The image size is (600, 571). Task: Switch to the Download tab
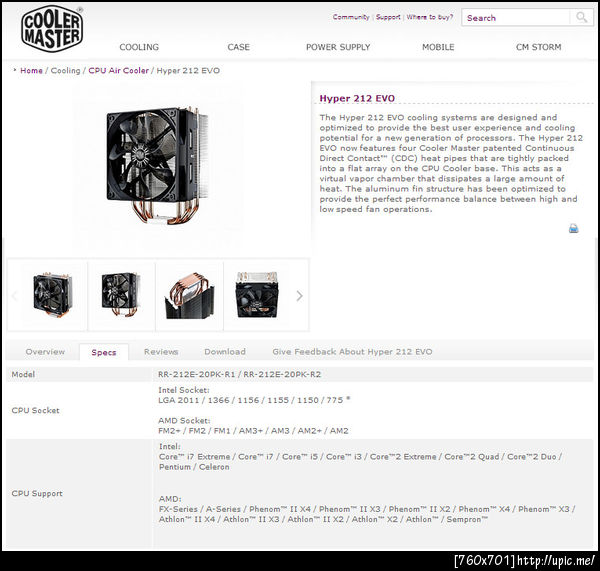click(x=225, y=352)
